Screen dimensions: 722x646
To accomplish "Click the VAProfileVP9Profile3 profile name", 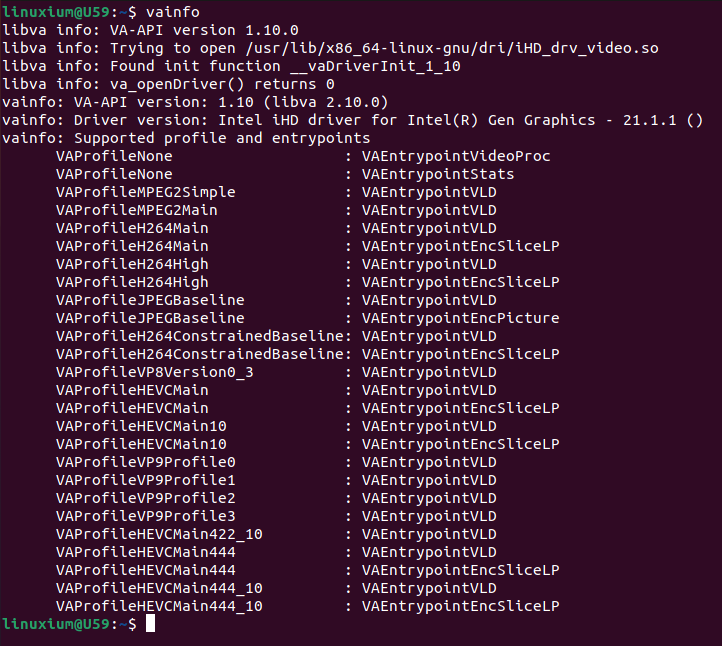I will 146,516.
